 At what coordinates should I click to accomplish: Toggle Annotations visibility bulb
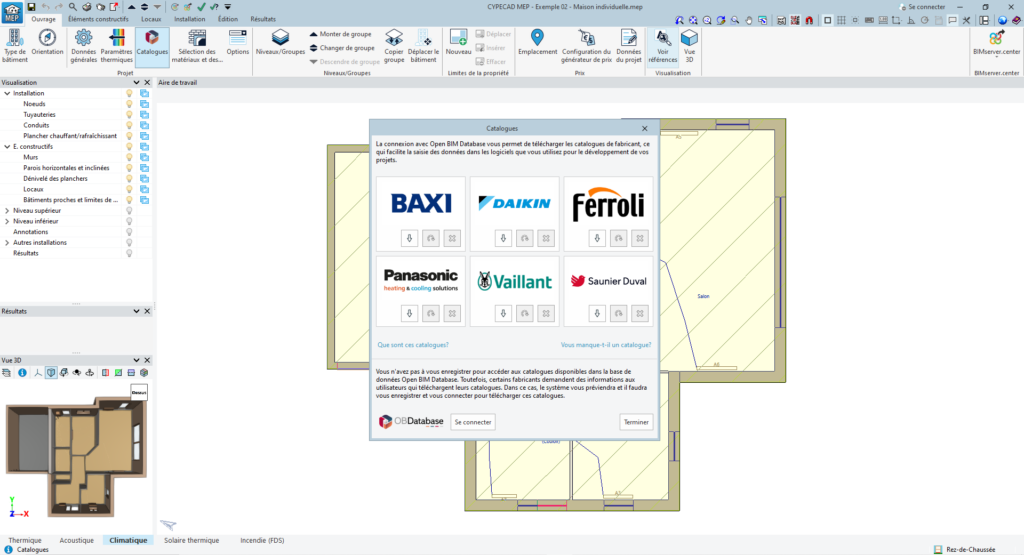coord(129,232)
